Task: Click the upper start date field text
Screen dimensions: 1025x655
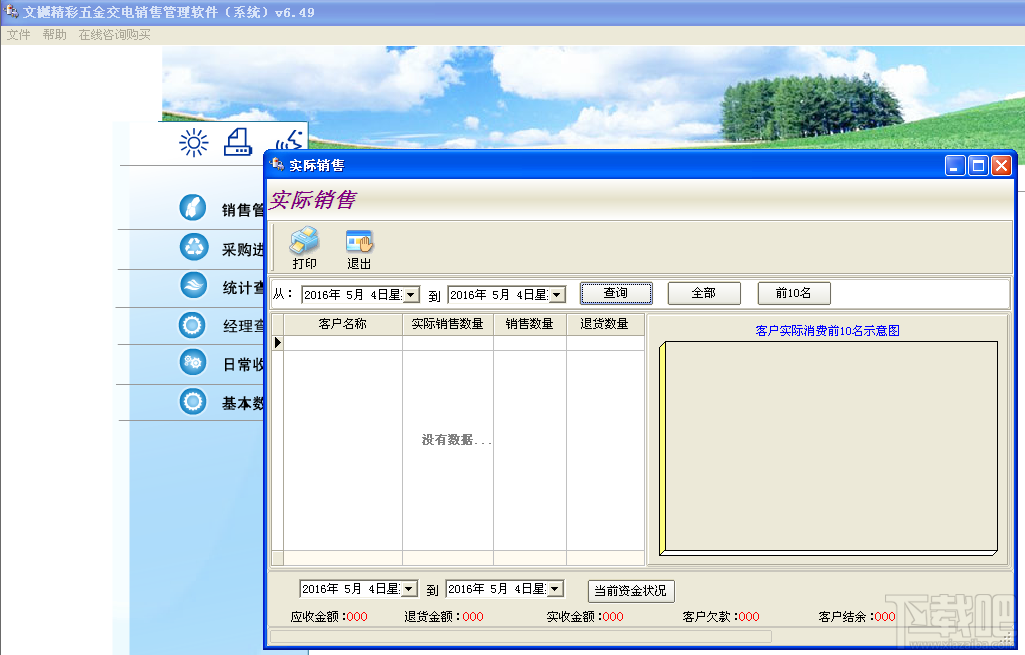Action: click(x=352, y=295)
